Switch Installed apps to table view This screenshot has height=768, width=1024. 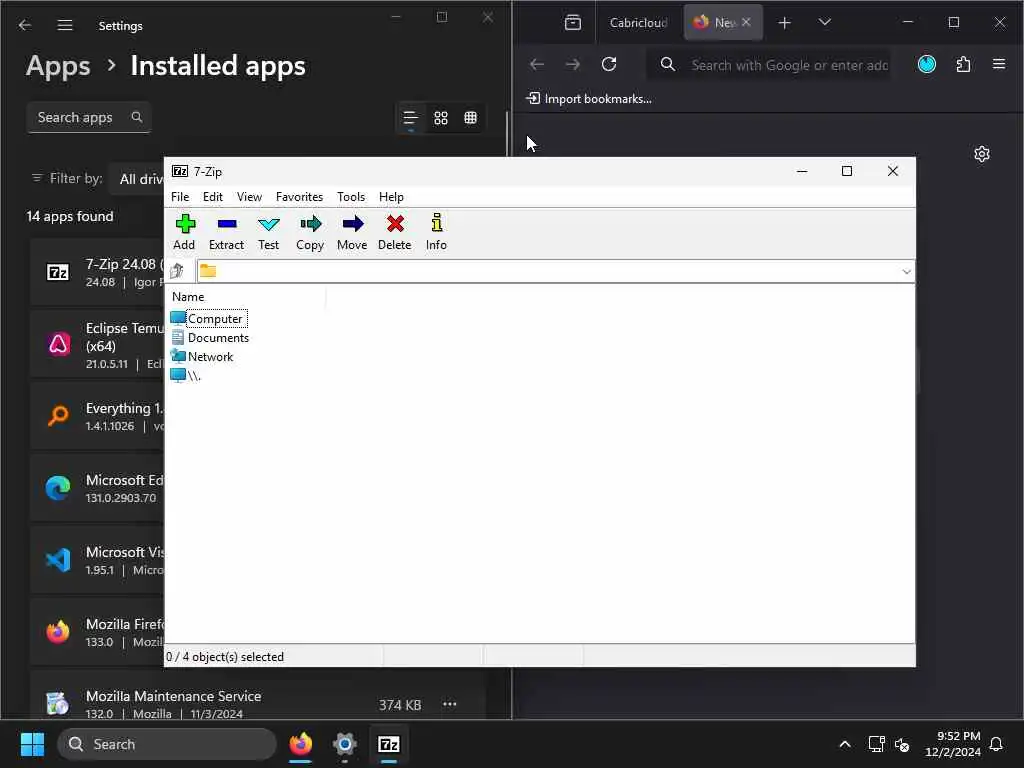coord(470,118)
